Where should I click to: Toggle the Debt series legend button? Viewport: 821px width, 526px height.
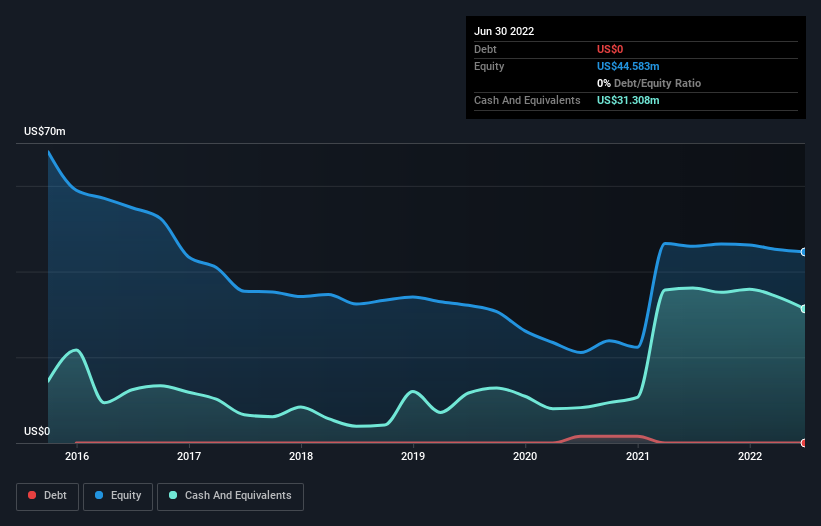[x=47, y=496]
